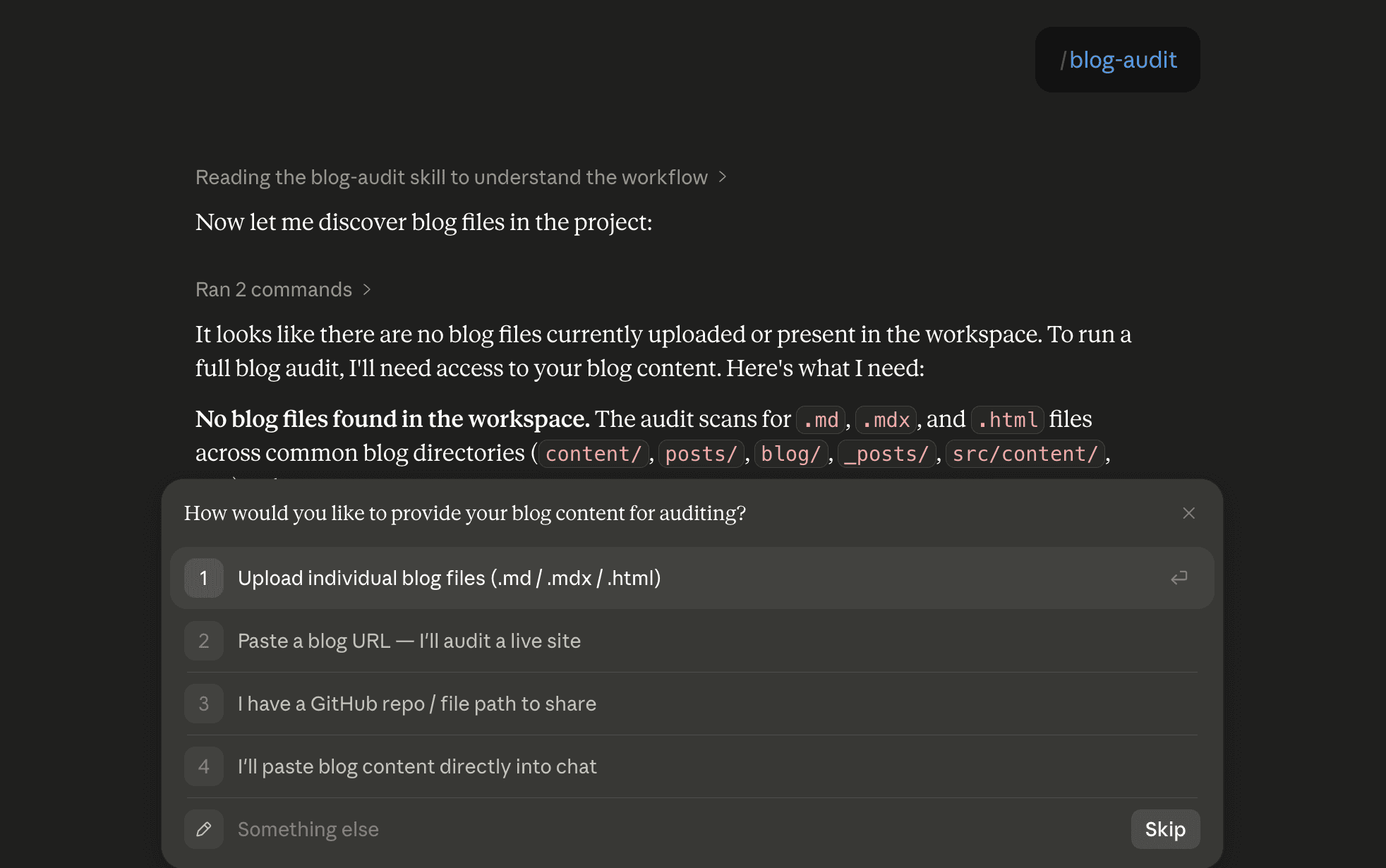1386x868 pixels.
Task: Choose 'Paste a blog URL' option
Action: [x=692, y=641]
